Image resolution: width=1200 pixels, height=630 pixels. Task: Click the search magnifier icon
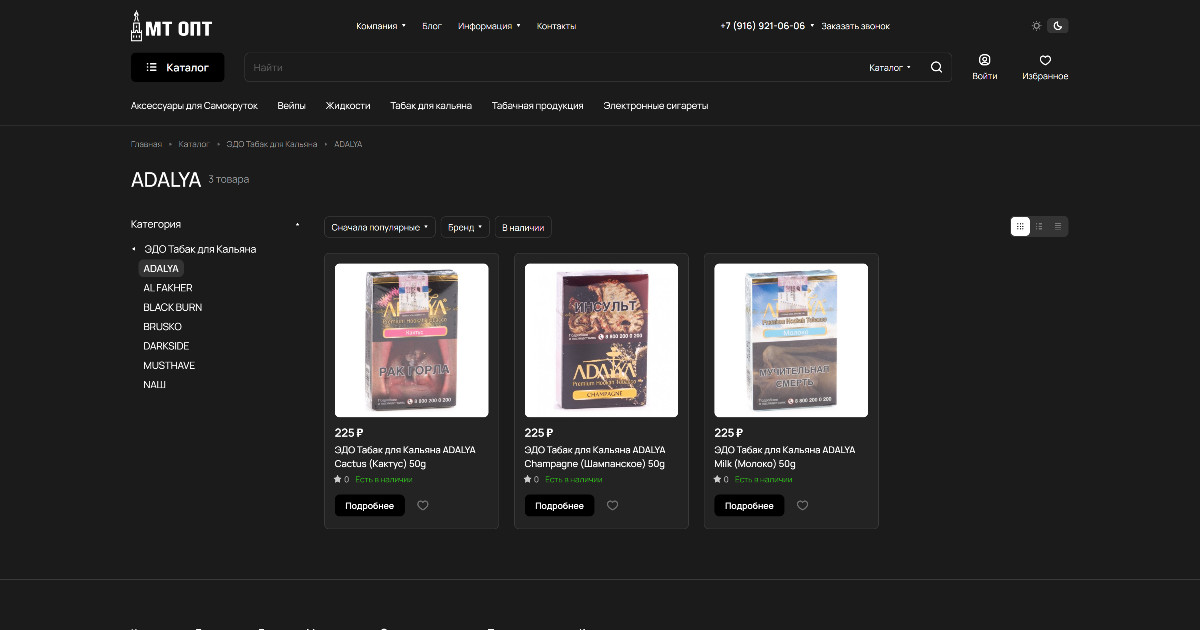pyautogui.click(x=937, y=67)
